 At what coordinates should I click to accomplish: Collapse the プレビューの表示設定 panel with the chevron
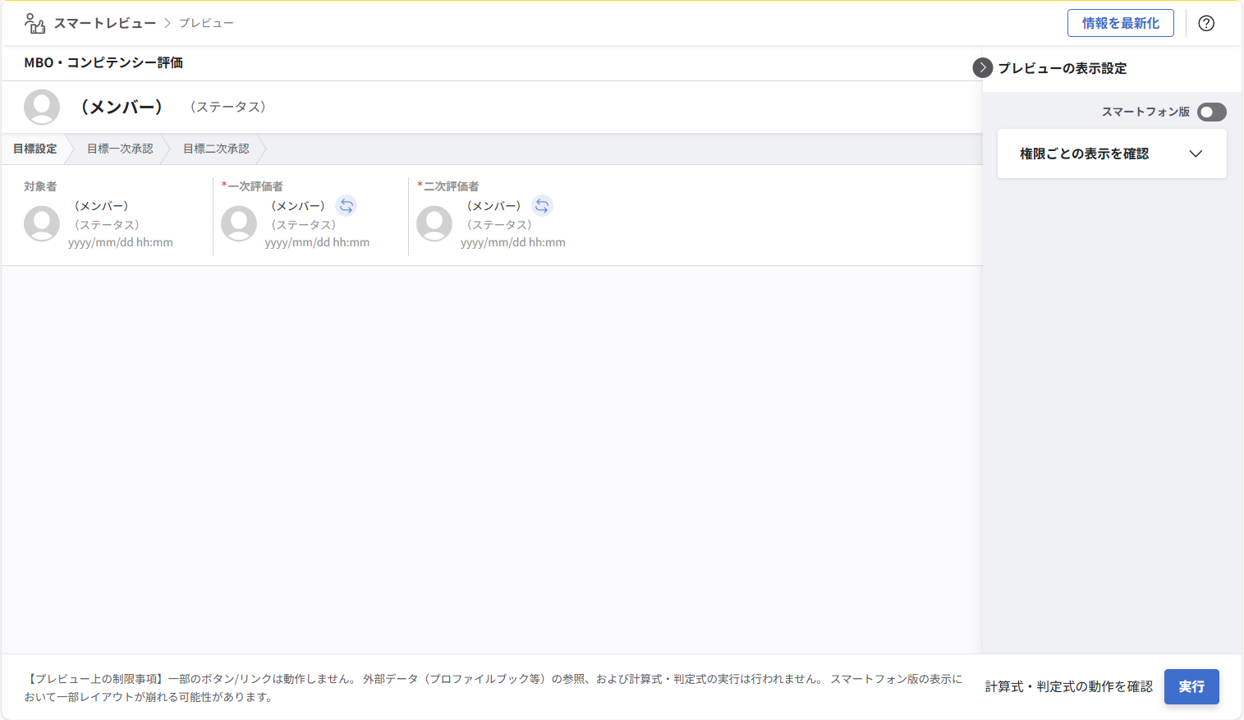click(981, 68)
